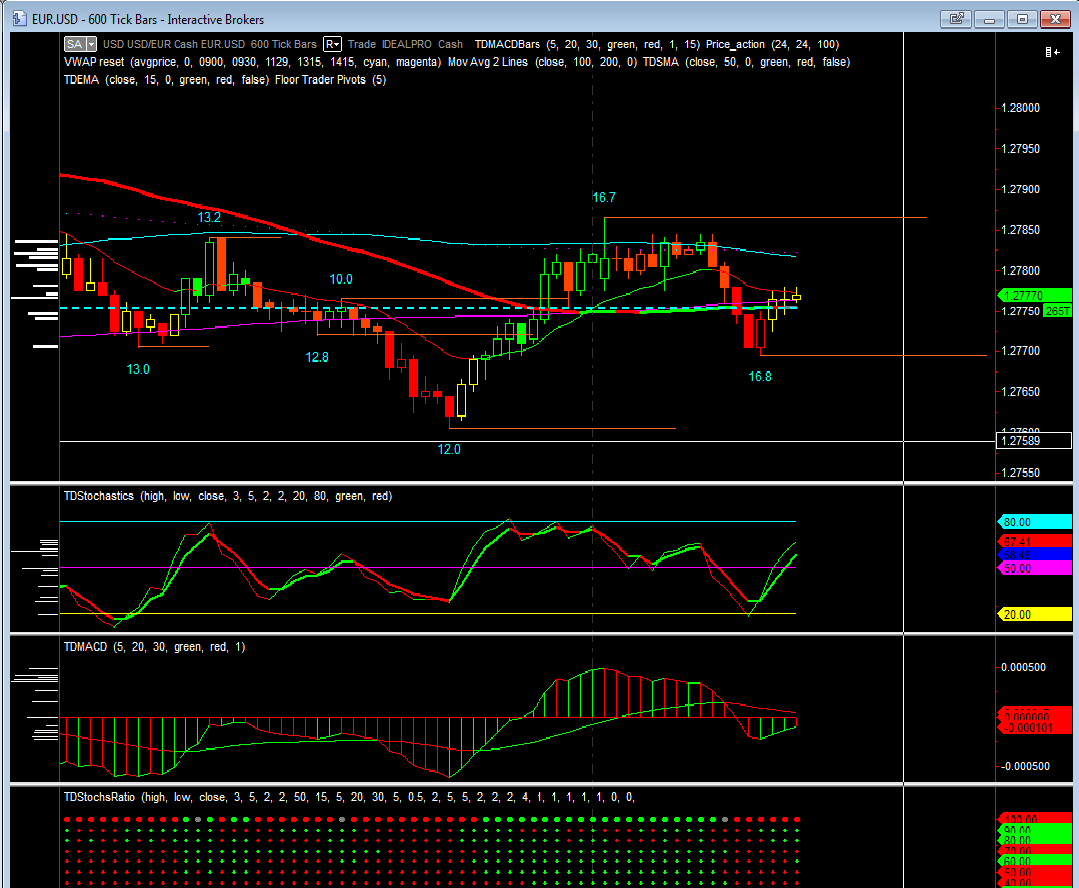
Task: Click the -0.000500 MACD axis label
Action: coord(1023,766)
